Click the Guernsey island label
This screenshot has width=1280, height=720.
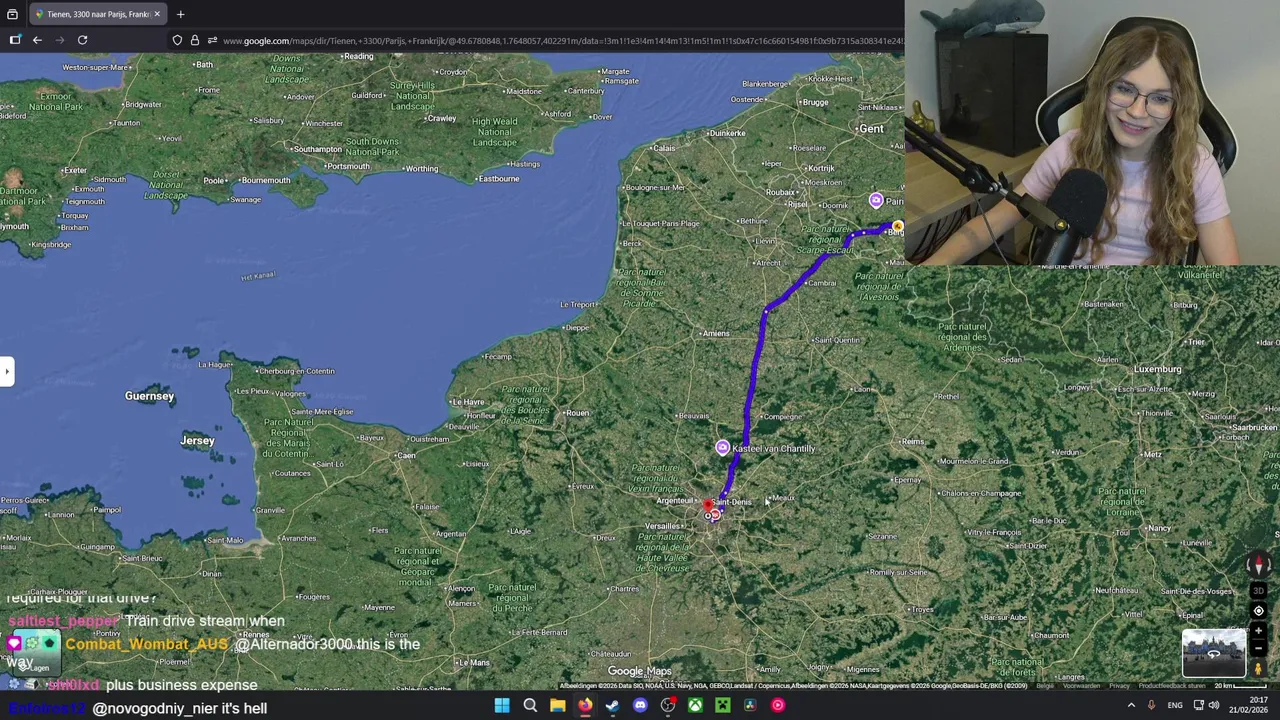click(x=149, y=396)
